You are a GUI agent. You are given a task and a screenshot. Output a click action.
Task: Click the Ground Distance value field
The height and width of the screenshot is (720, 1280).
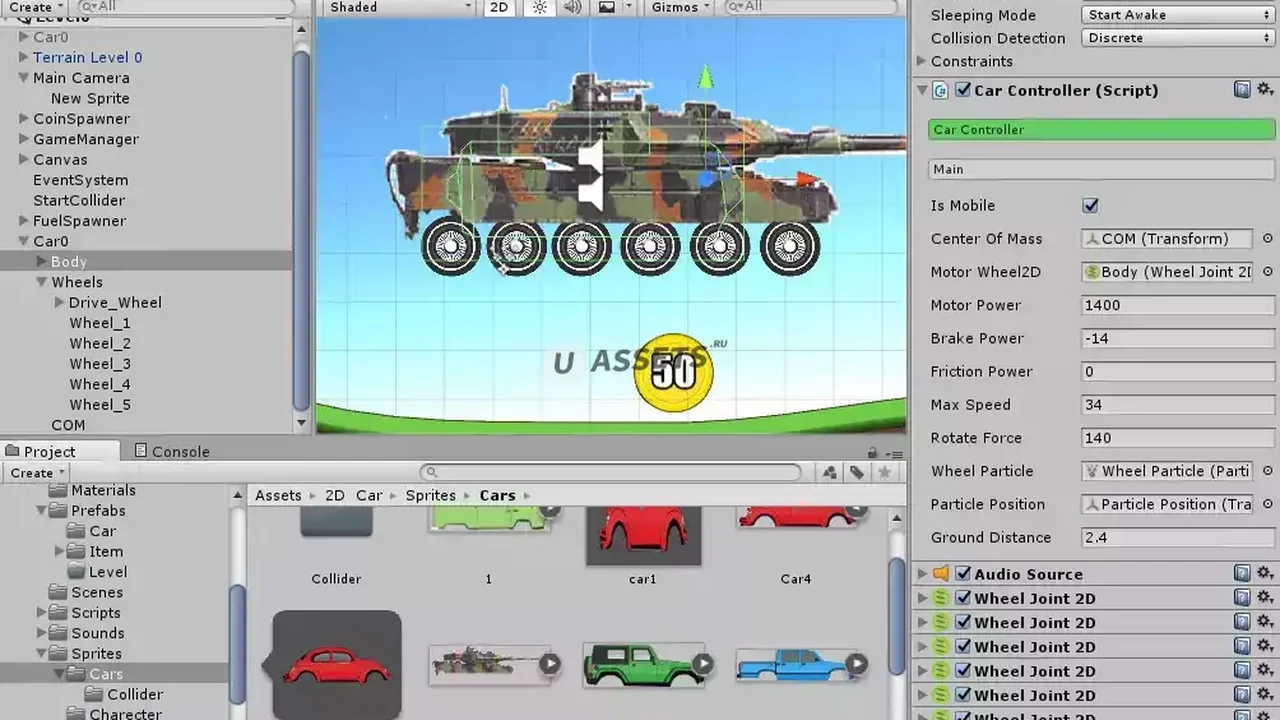tap(1178, 537)
